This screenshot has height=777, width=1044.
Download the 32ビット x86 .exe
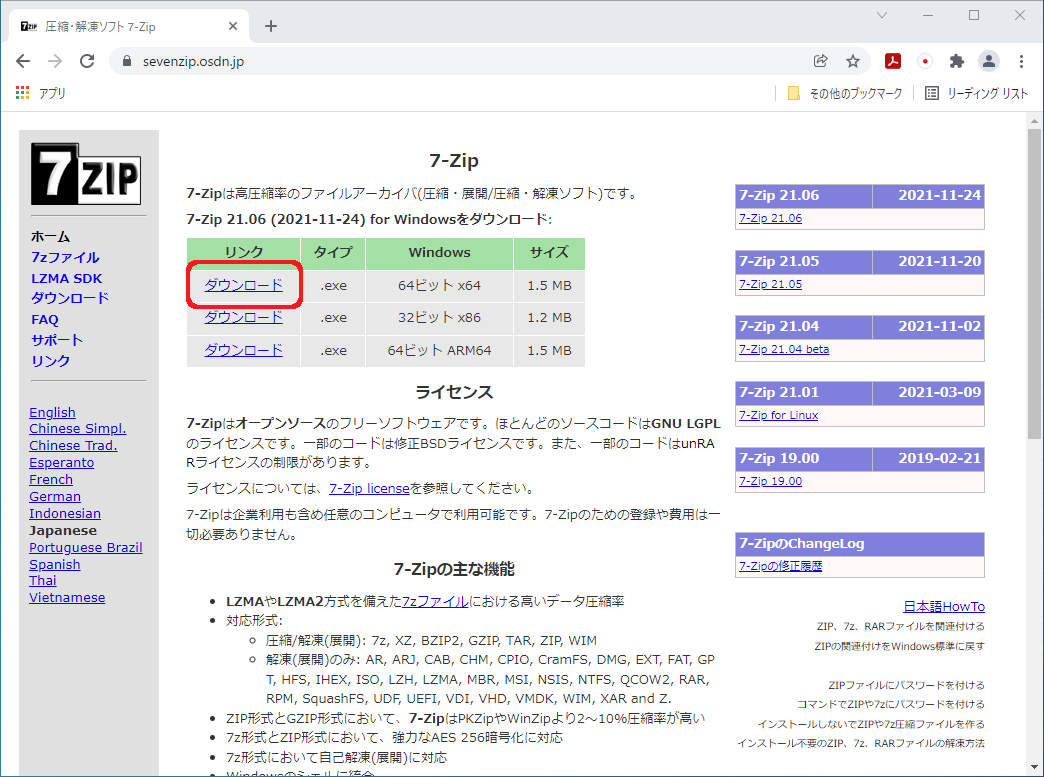point(244,318)
